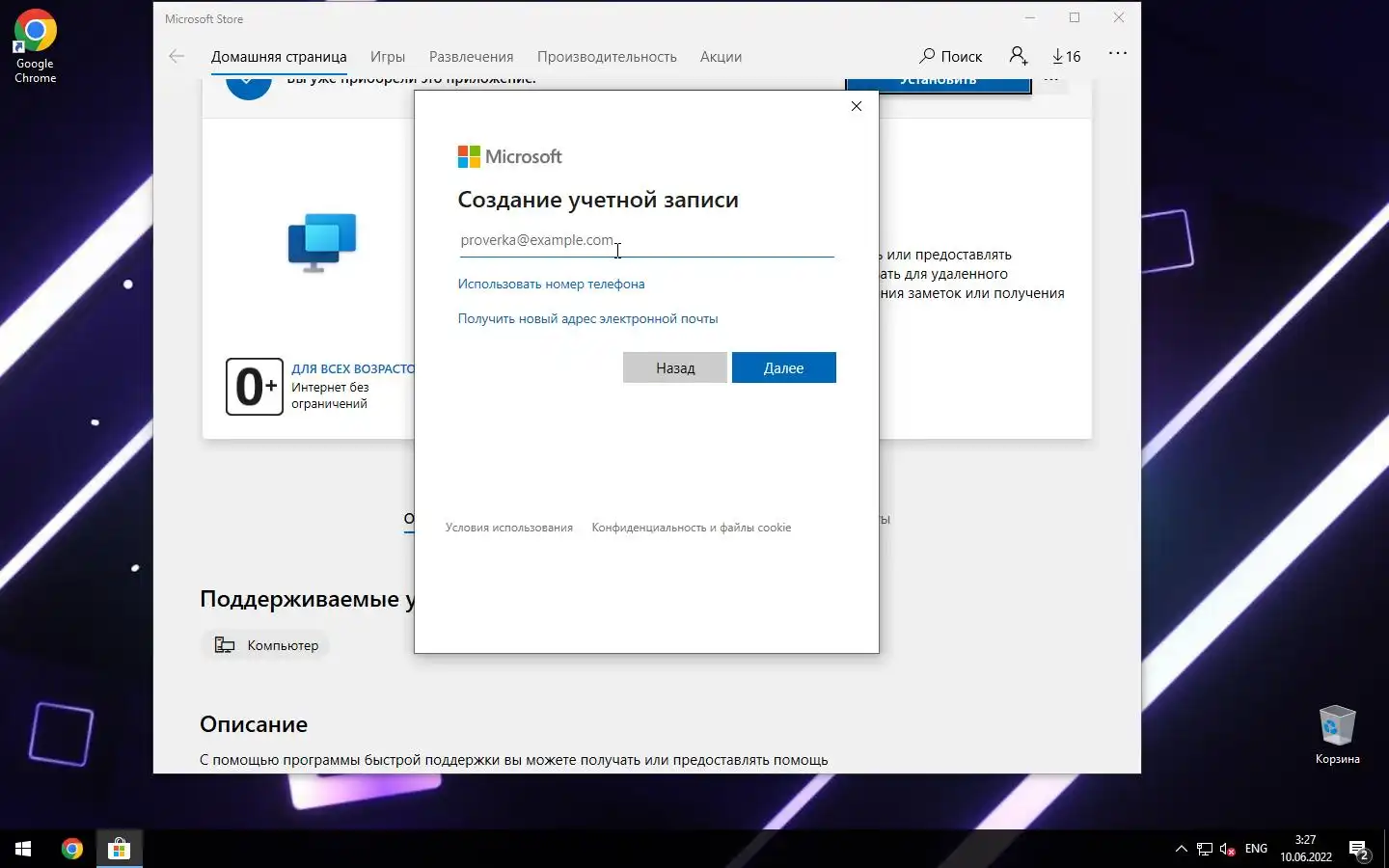1389x868 pixels.
Task: Open the Google Chrome desktop shortcut
Action: coord(35,46)
